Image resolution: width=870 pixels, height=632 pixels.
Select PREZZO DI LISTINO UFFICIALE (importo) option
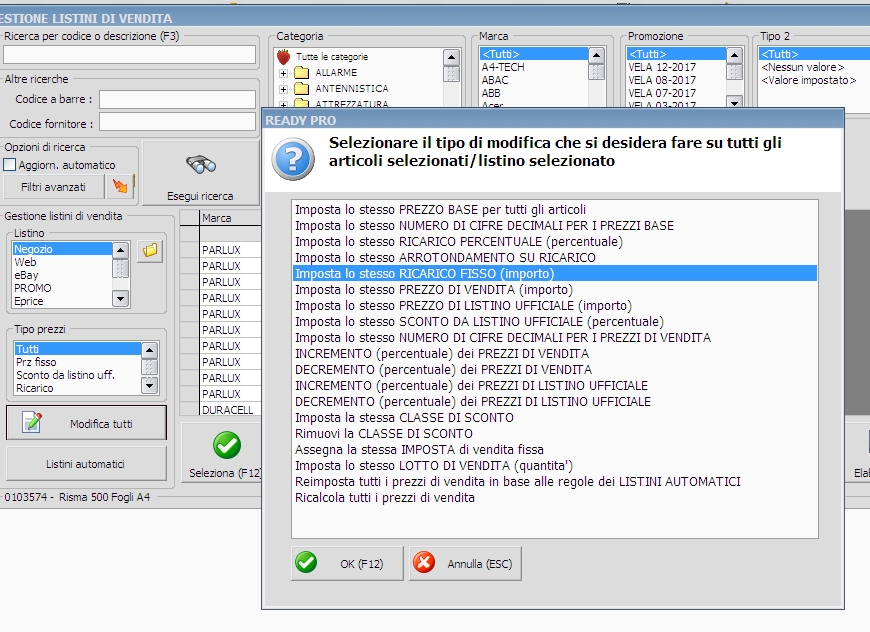554,306
